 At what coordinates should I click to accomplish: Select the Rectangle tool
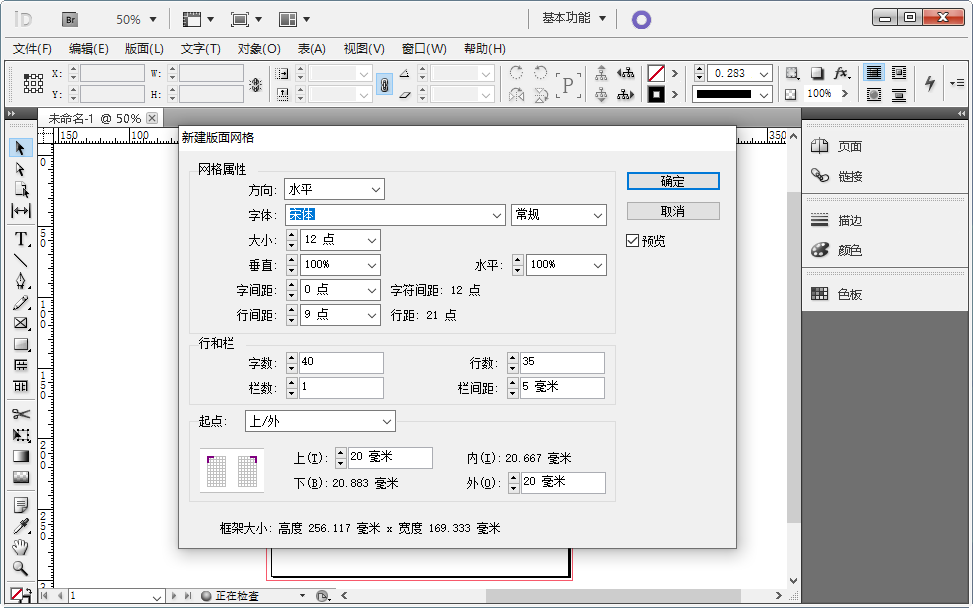point(20,344)
